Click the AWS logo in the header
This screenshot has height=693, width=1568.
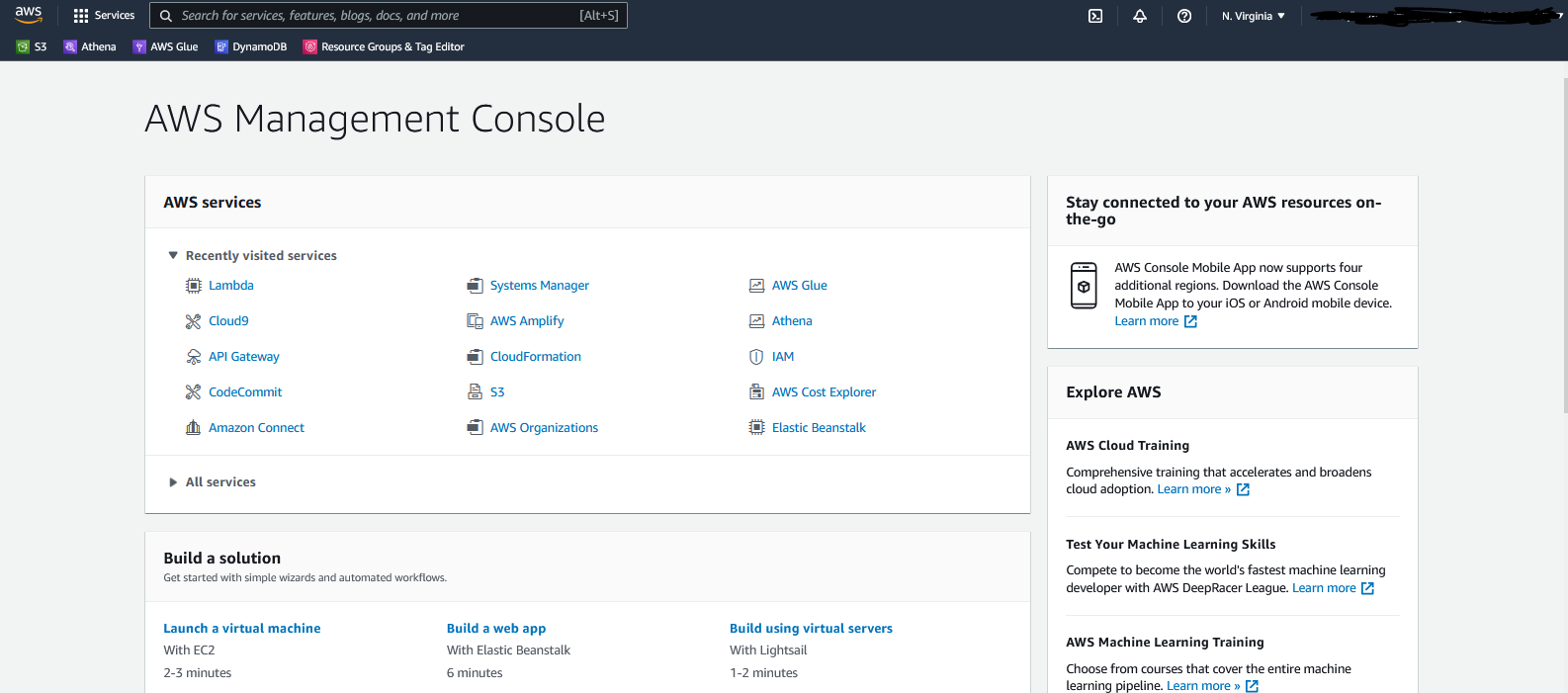click(28, 15)
